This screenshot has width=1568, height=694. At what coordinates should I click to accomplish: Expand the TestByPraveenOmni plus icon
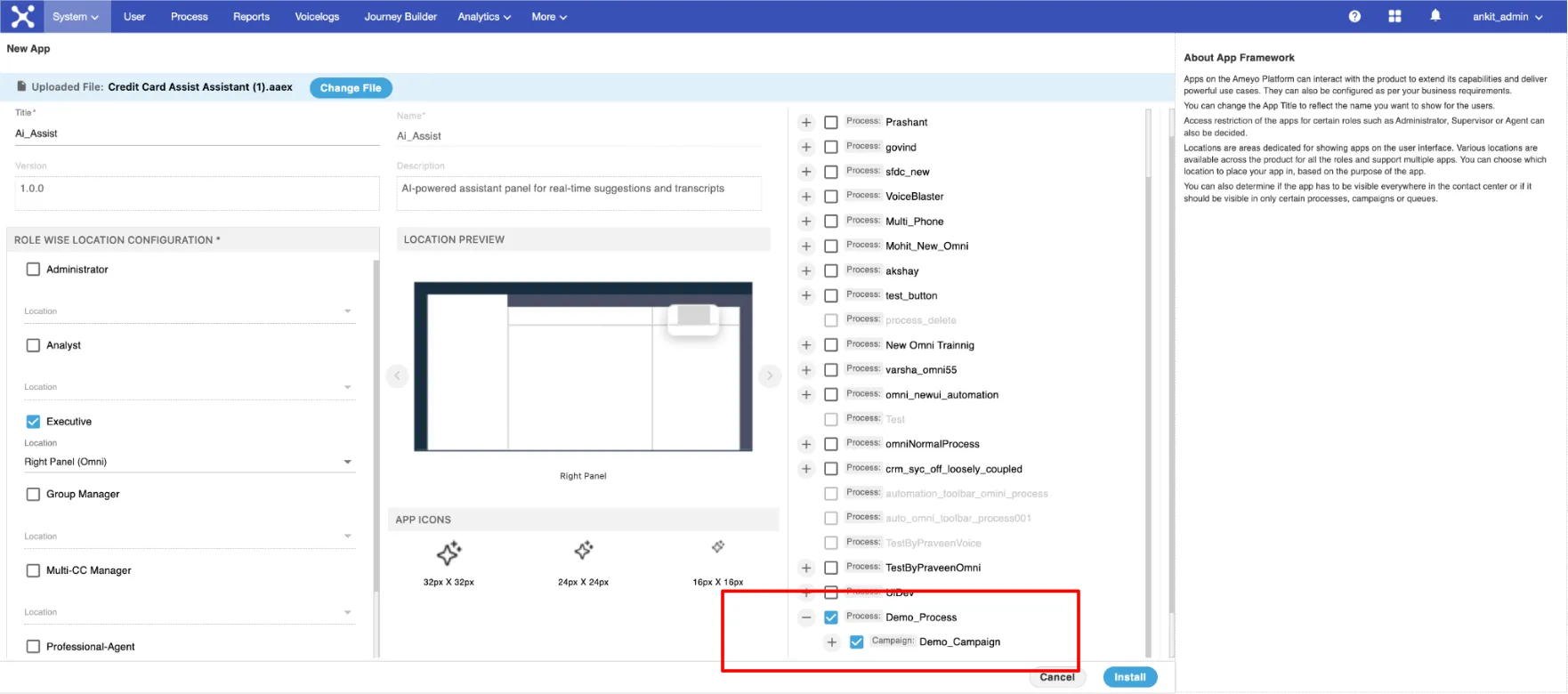coord(806,568)
